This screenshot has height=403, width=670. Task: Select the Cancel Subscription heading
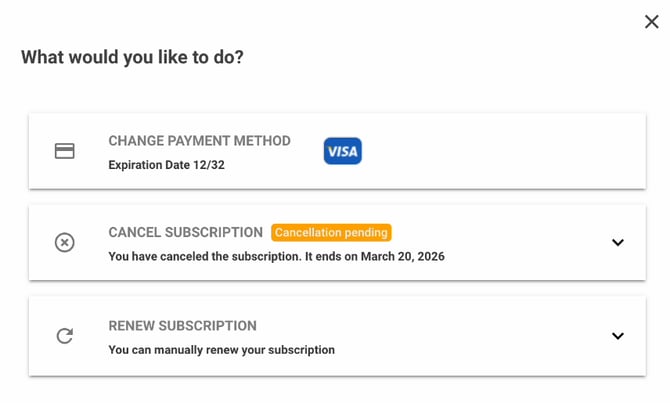coord(185,232)
